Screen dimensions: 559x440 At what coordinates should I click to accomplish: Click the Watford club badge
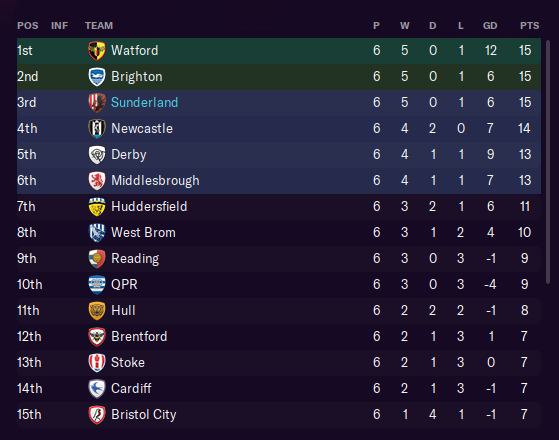pyautogui.click(x=97, y=51)
